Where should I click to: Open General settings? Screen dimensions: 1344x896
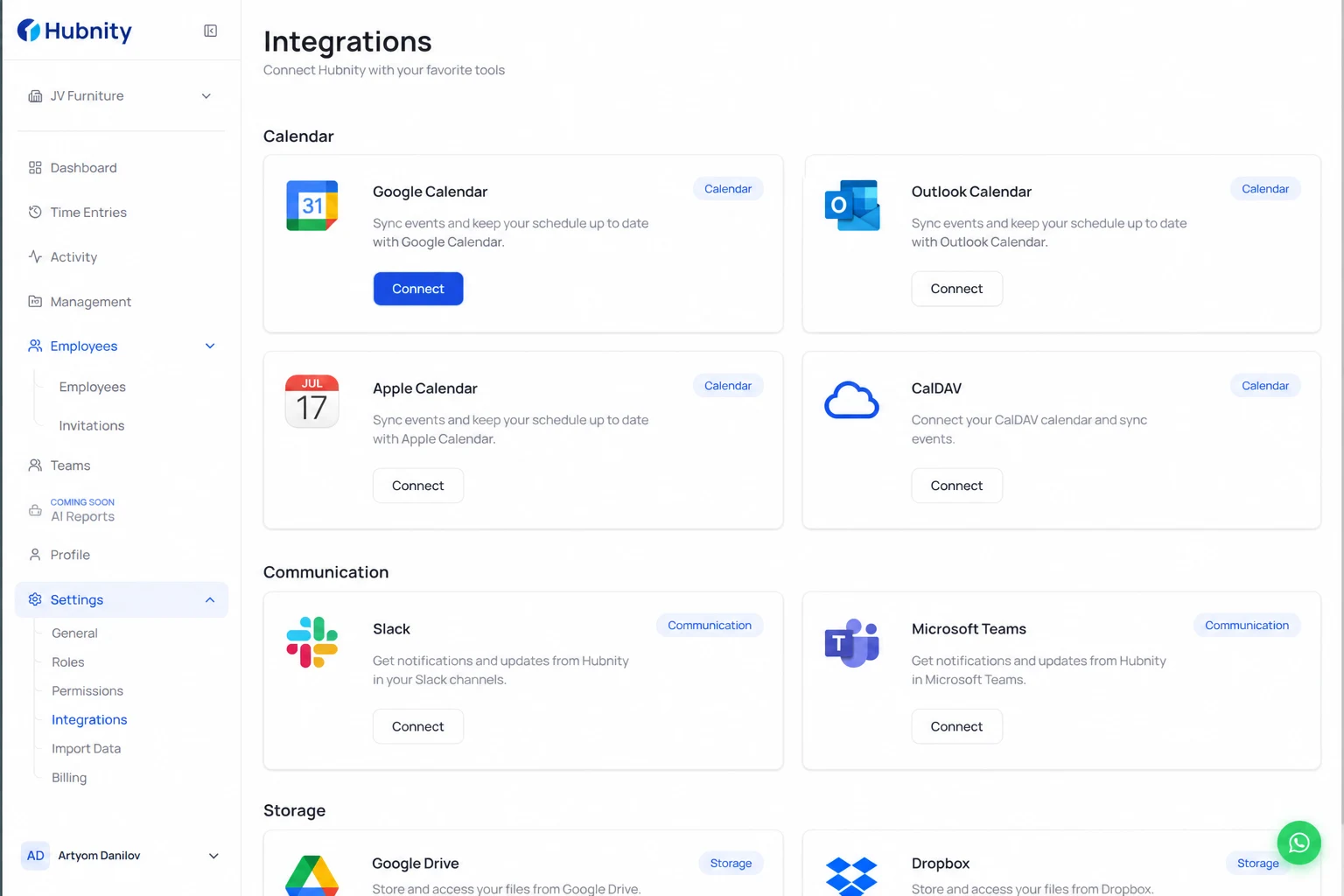click(74, 633)
